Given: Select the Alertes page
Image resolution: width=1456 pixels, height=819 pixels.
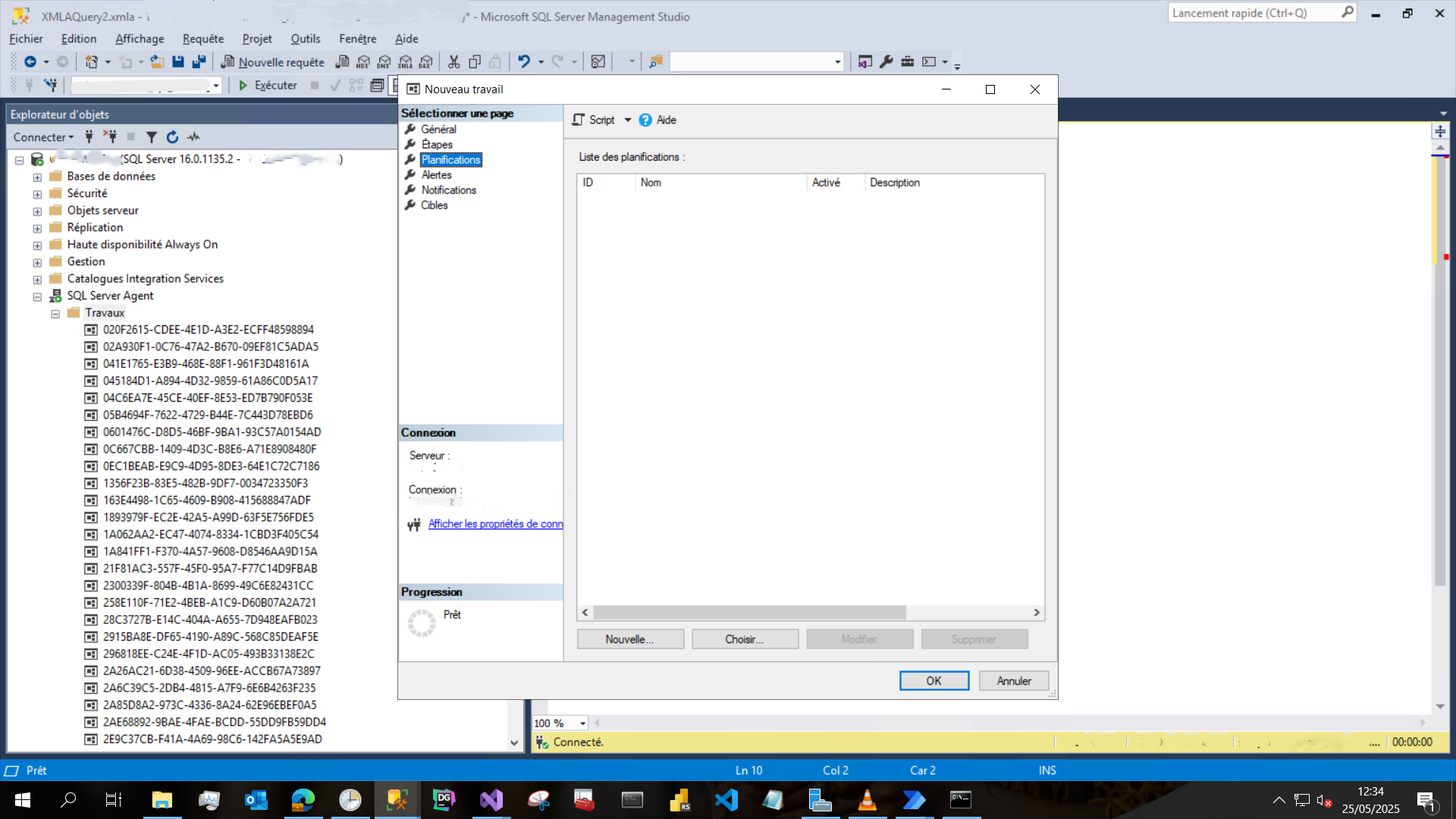Looking at the screenshot, I should click(436, 174).
